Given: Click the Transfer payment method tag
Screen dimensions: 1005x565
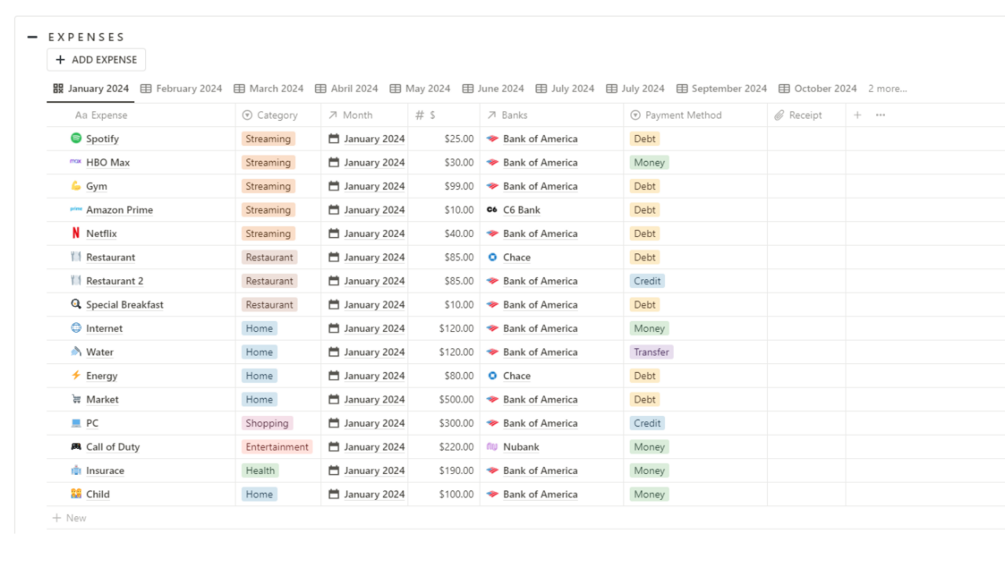Looking at the screenshot, I should click(x=651, y=352).
